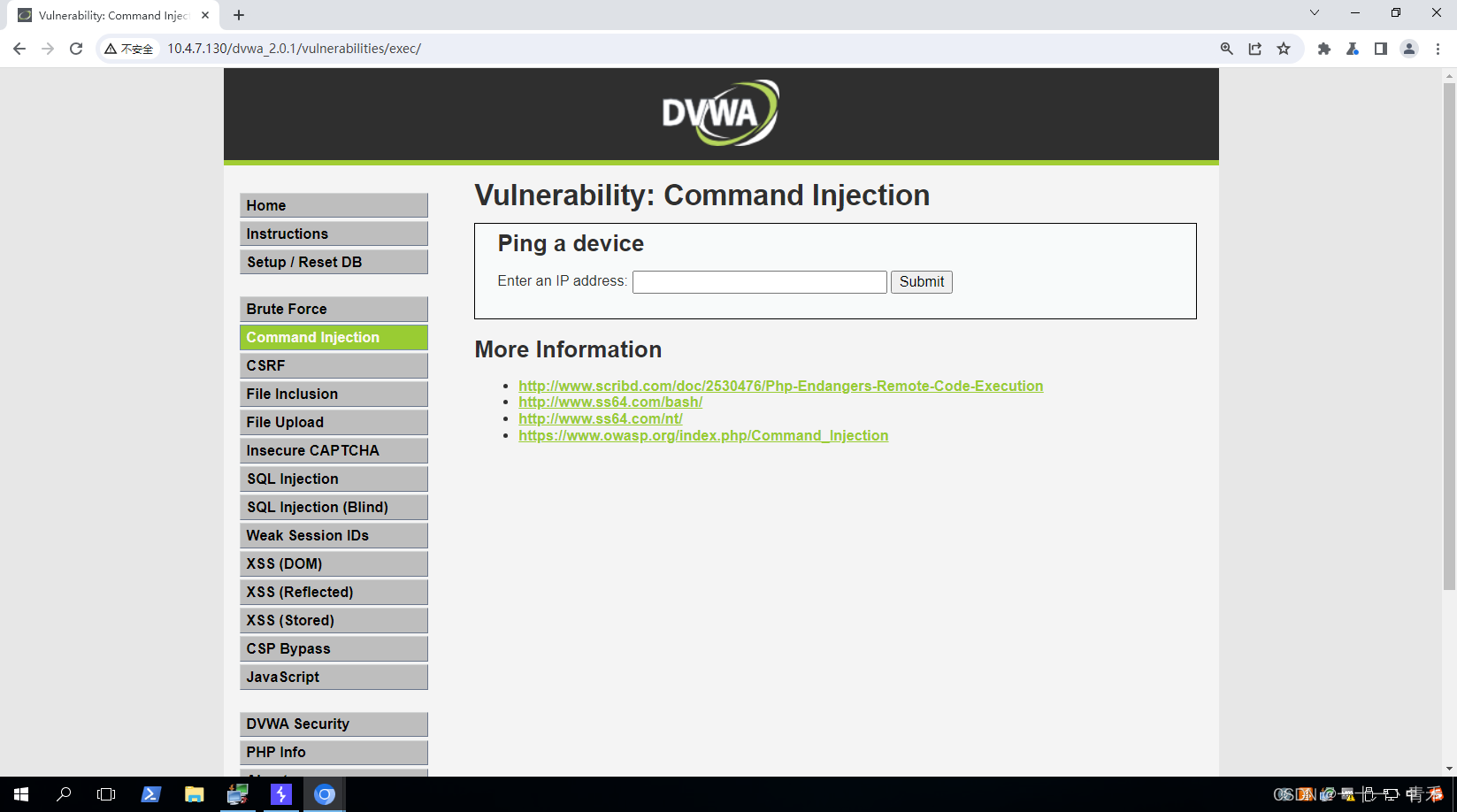Open the ss64.com/nt link
Image resolution: width=1457 pixels, height=812 pixels.
coord(600,418)
